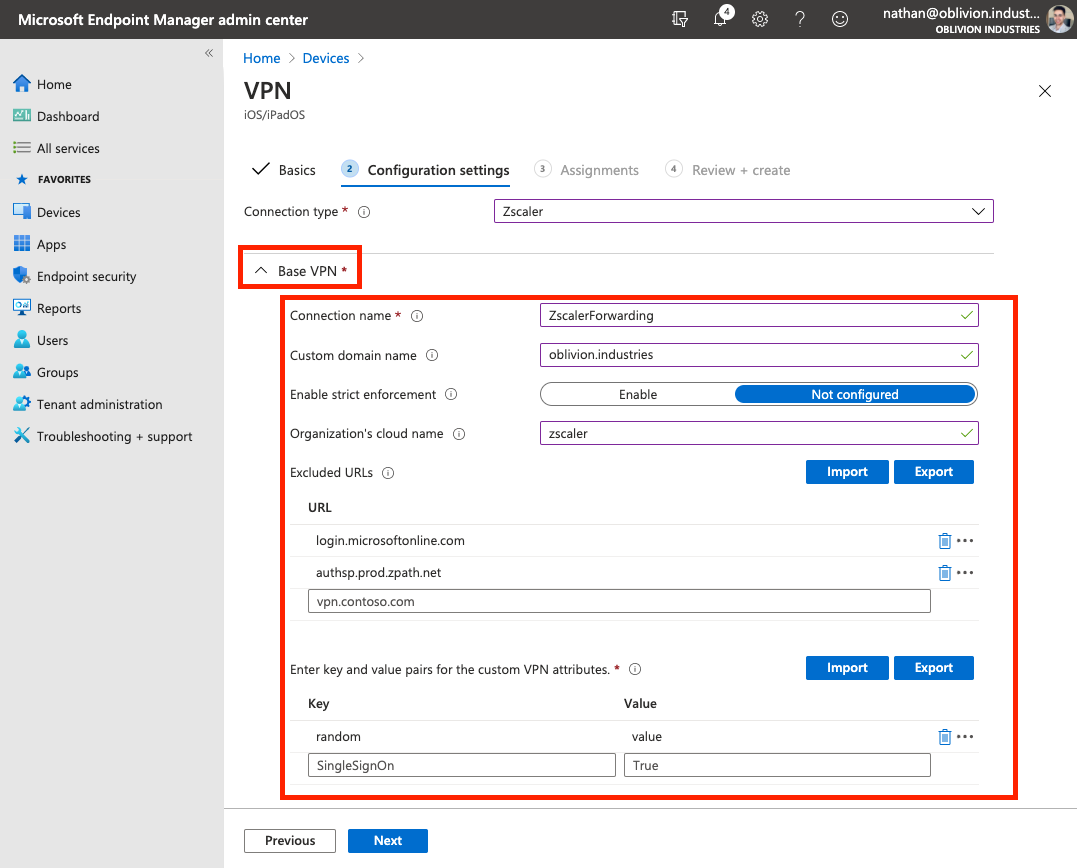Open the settings gear in header
The image size is (1077, 868).
pyautogui.click(x=760, y=20)
